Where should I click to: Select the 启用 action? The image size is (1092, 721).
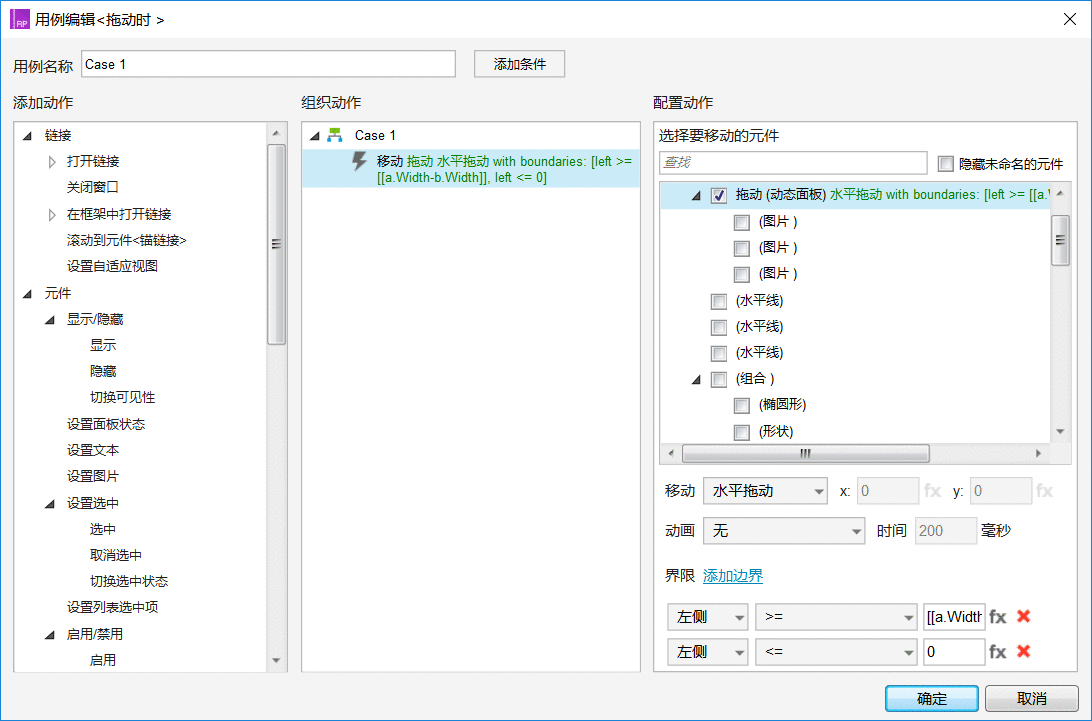pos(103,660)
